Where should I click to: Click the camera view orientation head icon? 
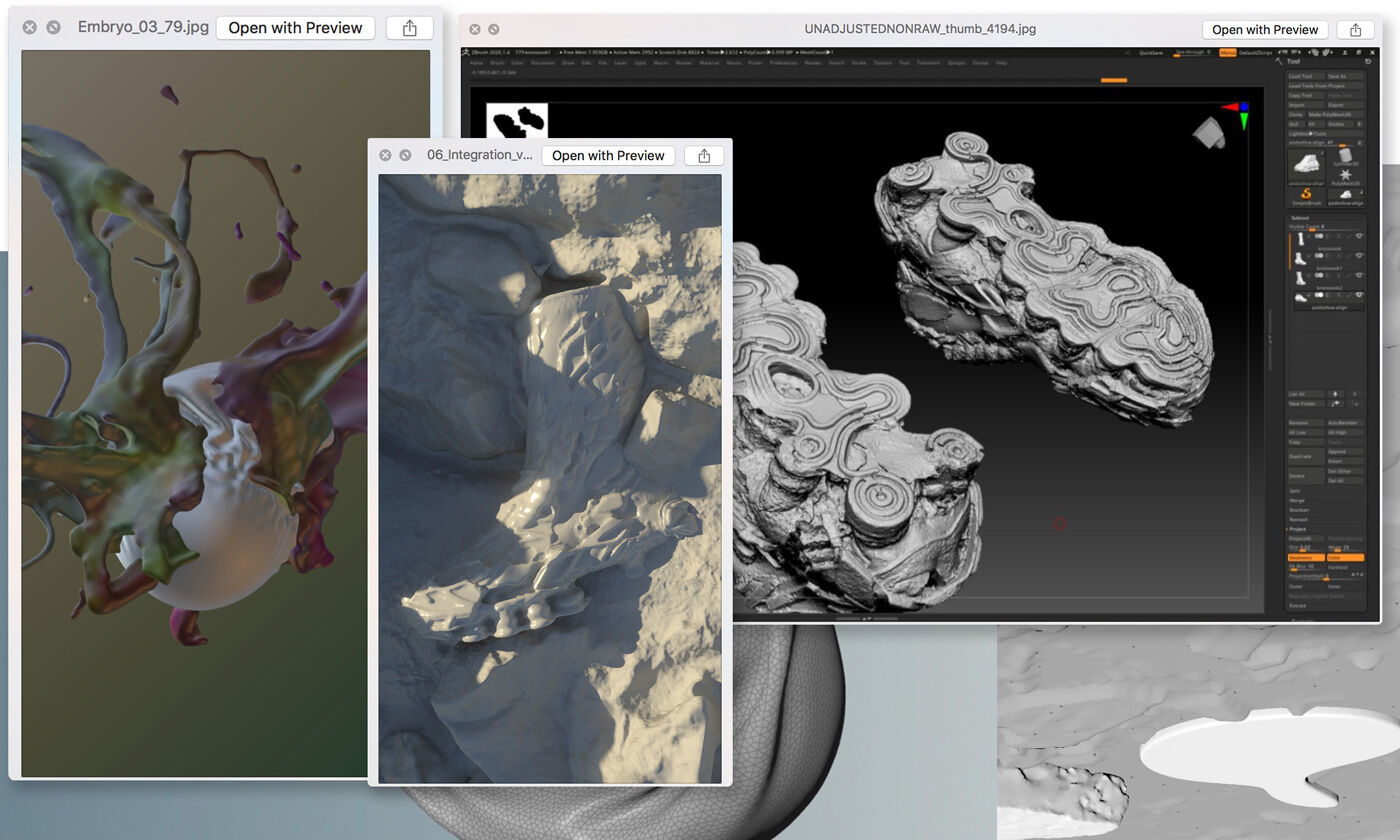click(x=1210, y=133)
